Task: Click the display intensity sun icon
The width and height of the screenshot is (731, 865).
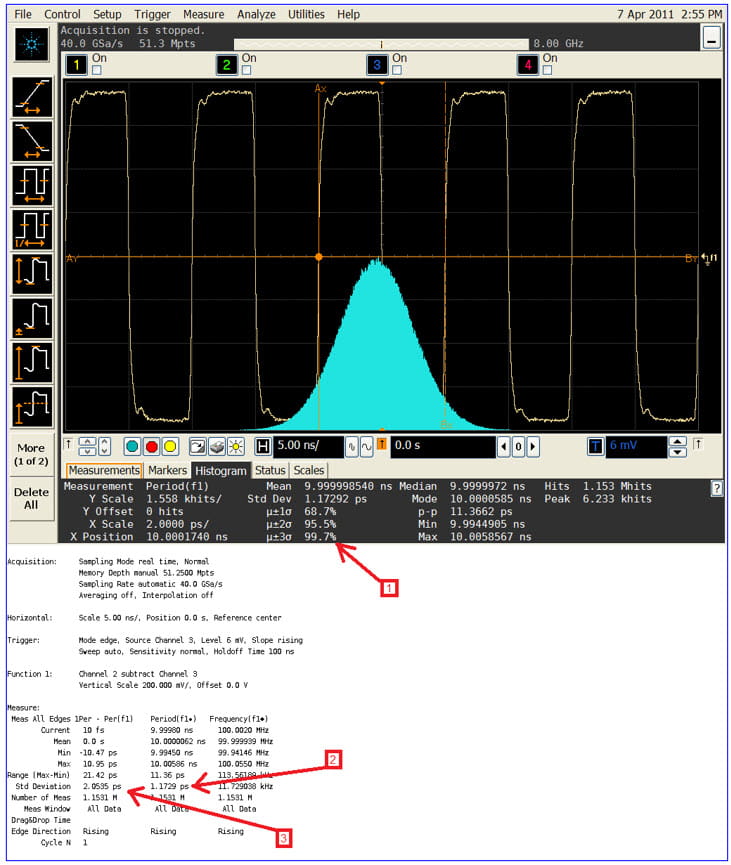Action: coord(236,446)
